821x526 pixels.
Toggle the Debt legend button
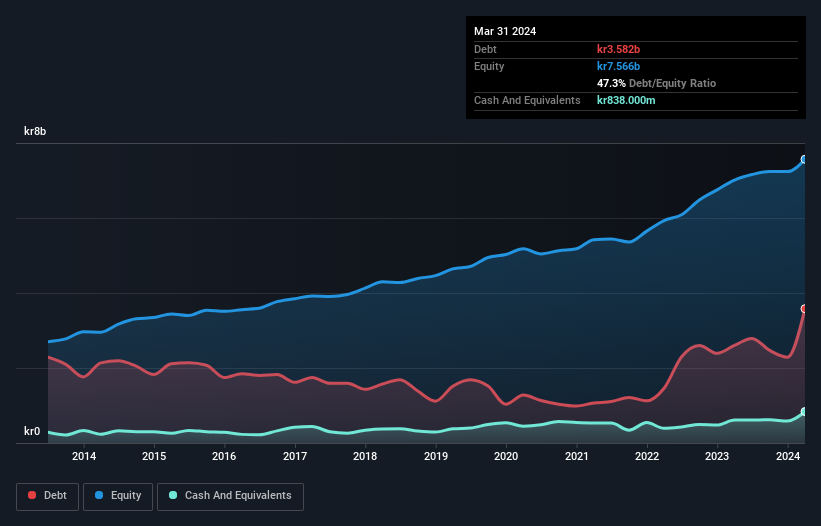coord(47,496)
